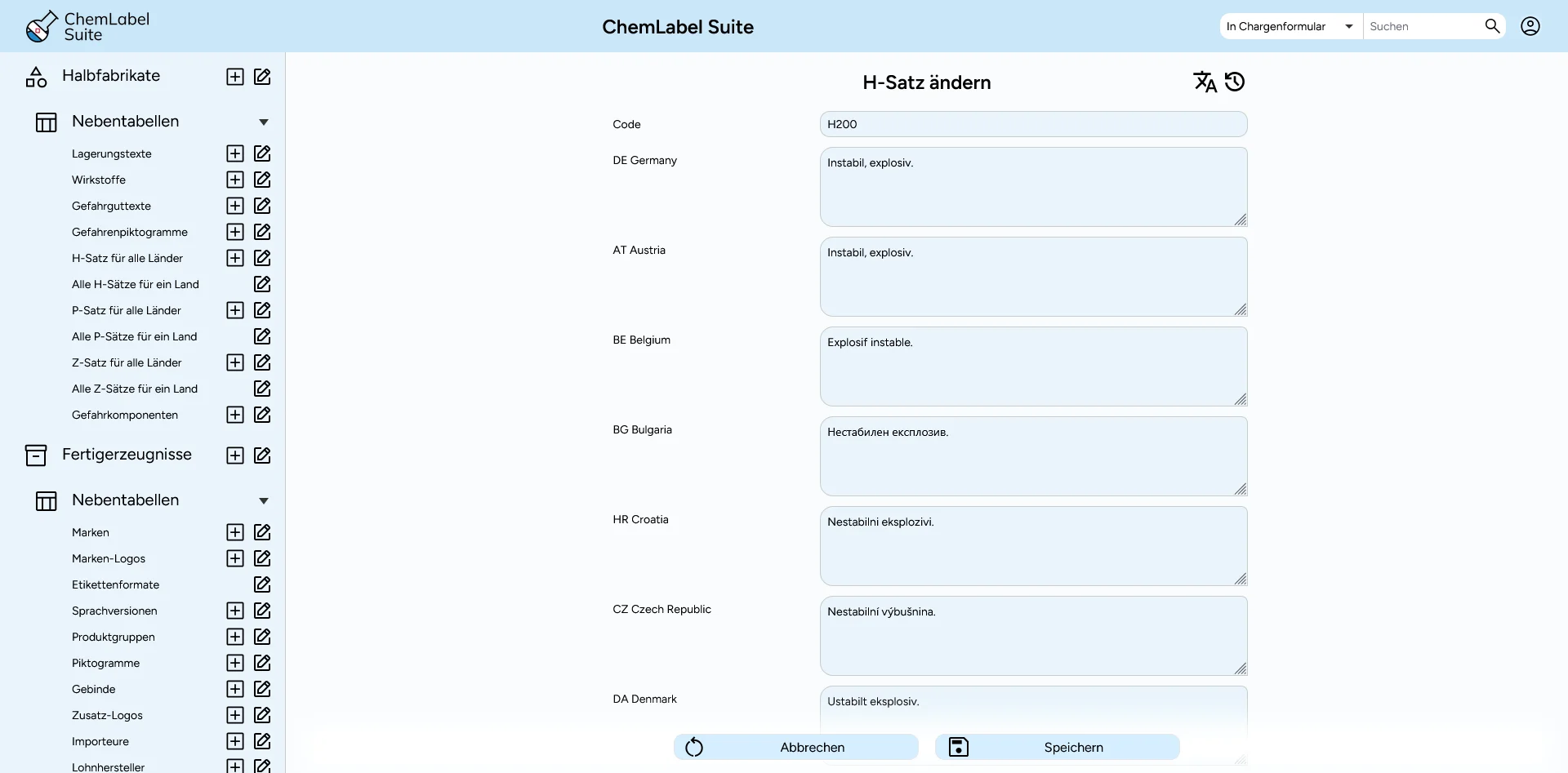This screenshot has height=773, width=1568.
Task: Collapse the Fertigerzeugnisse Nebentabellen section
Action: pos(264,501)
